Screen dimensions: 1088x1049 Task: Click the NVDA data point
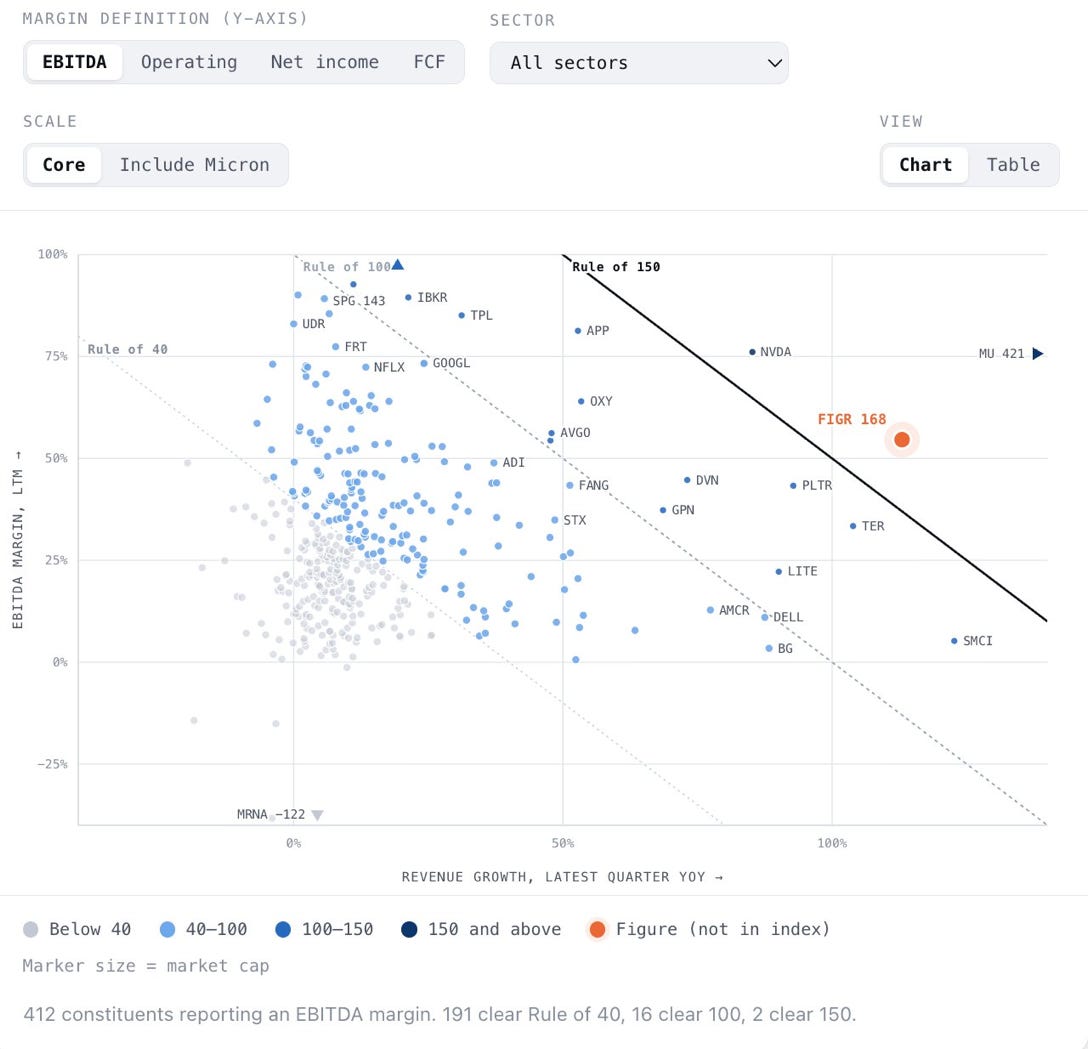pyautogui.click(x=752, y=352)
